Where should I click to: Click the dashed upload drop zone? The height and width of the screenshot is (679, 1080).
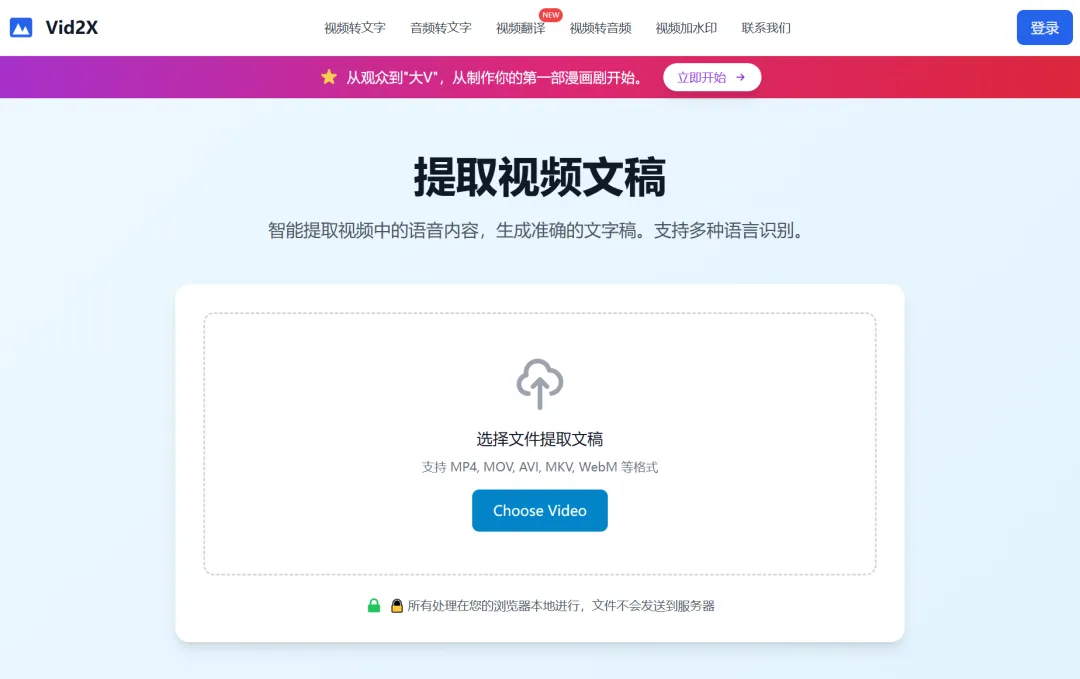pos(540,443)
